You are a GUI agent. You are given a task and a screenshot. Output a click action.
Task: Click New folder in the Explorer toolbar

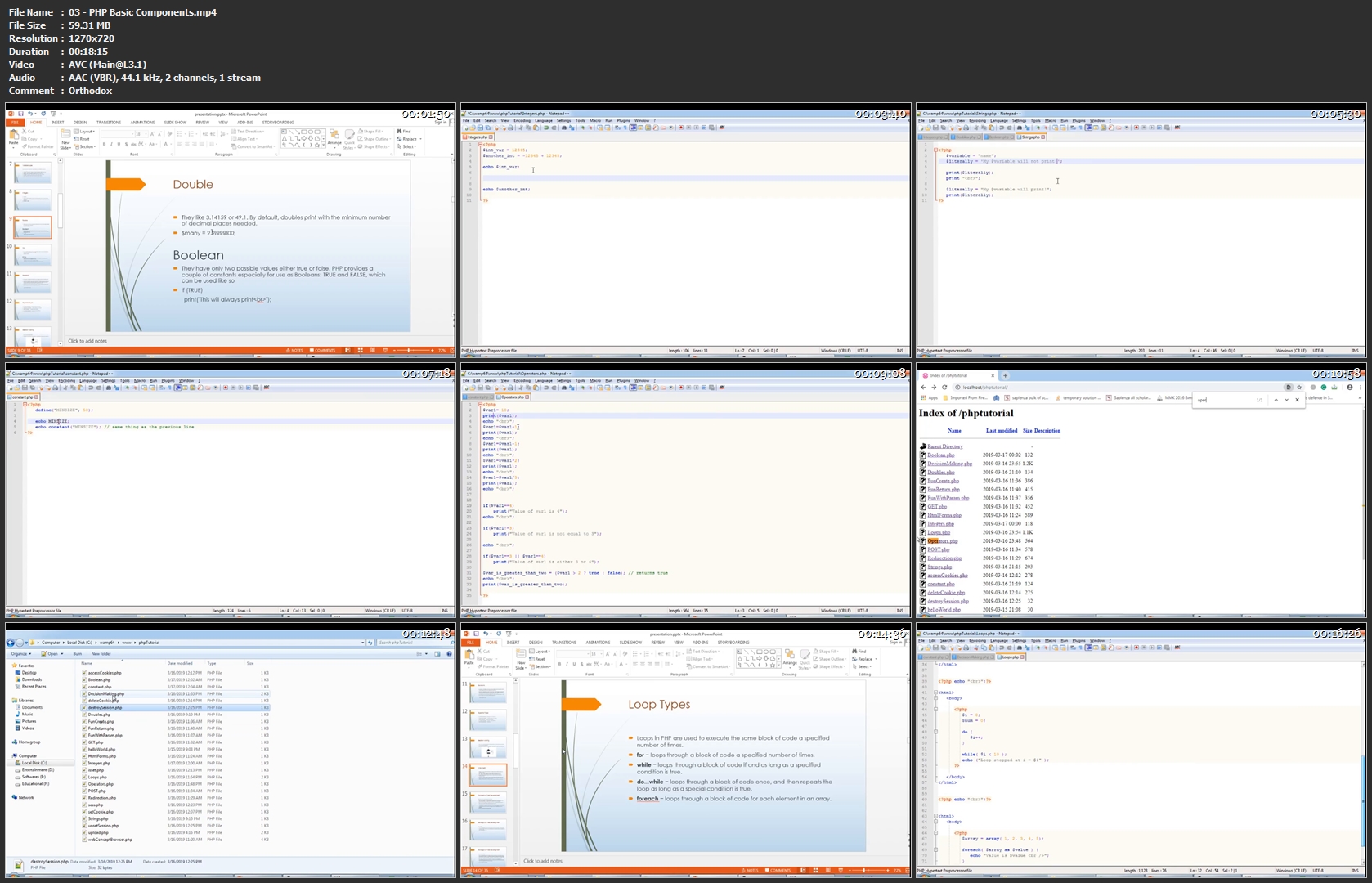pos(101,654)
